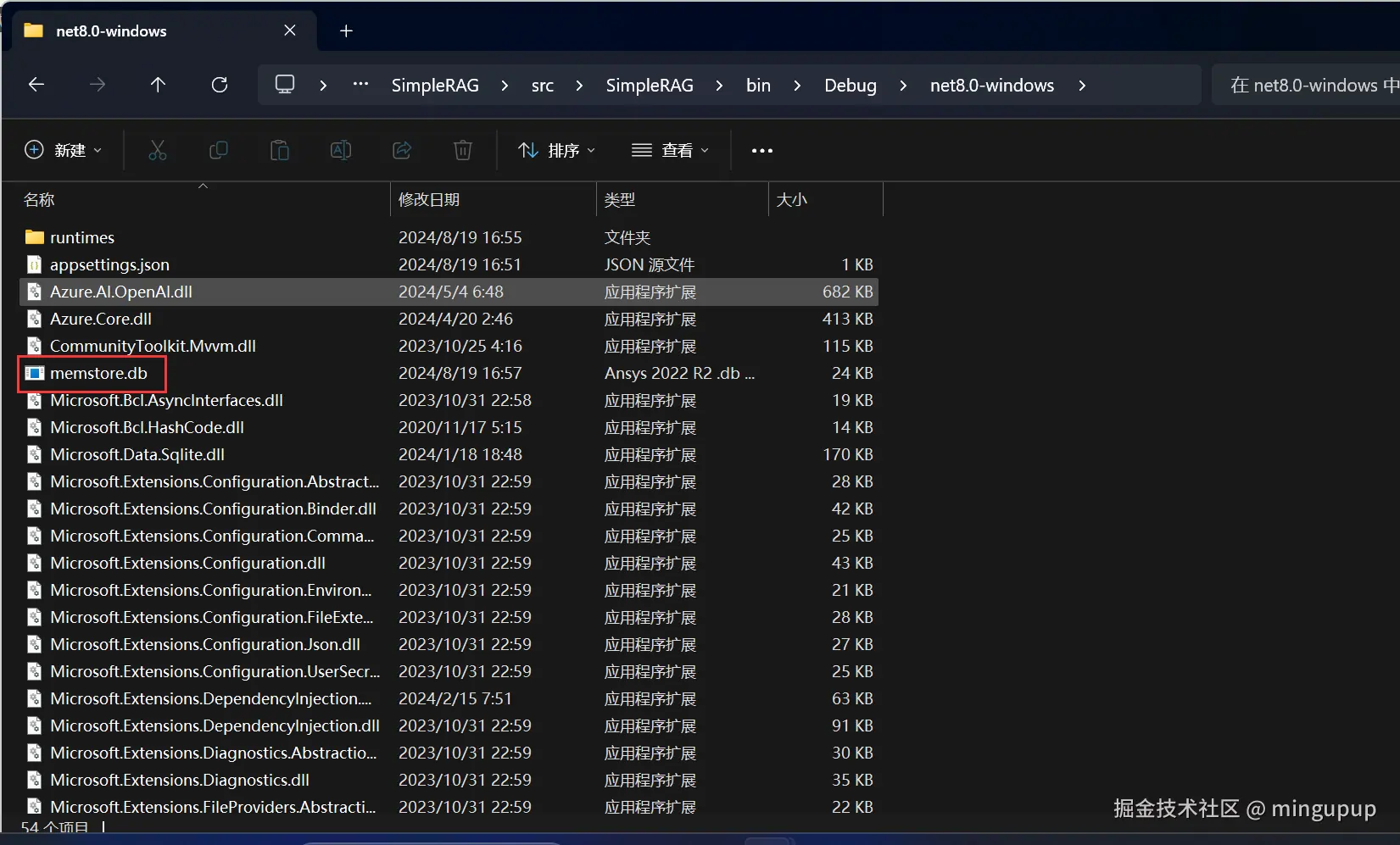The height and width of the screenshot is (845, 1400).
Task: Click the Delete trash icon
Action: [463, 150]
